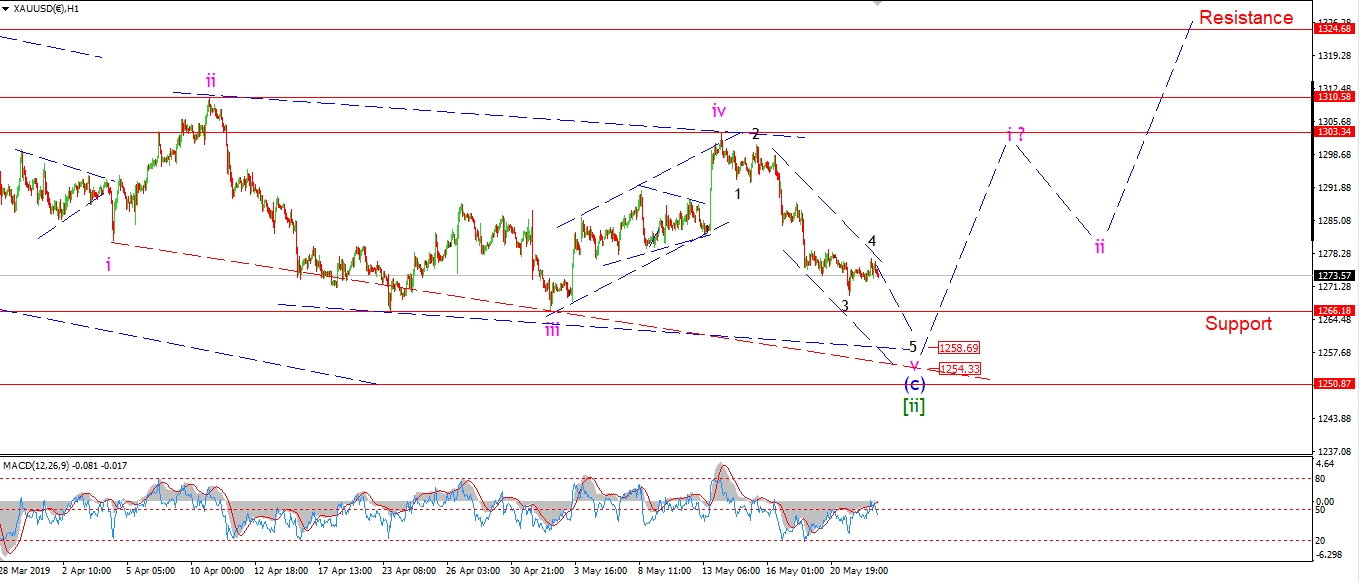Click the 1303.34 red price tag on axis
1360x582 pixels.
(x=1335, y=132)
